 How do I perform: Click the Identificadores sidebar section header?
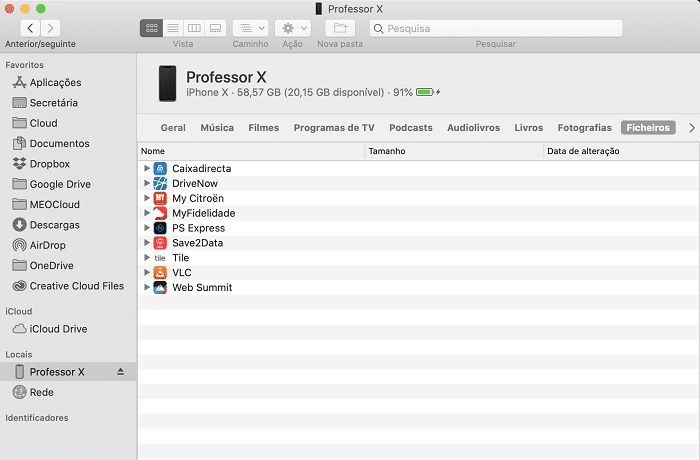[x=37, y=418]
